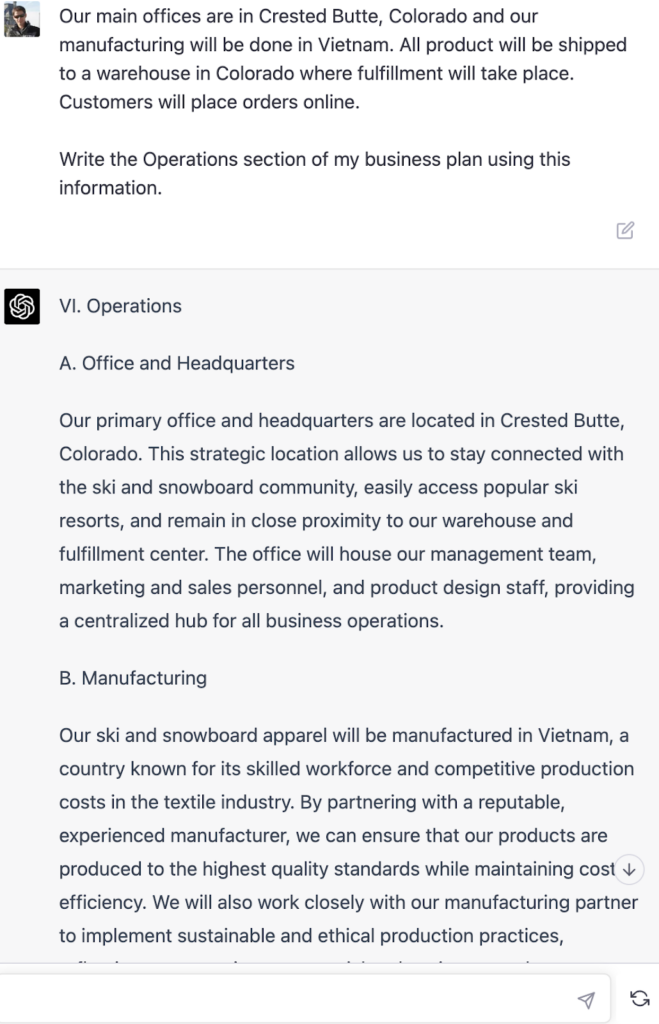Image resolution: width=659 pixels, height=1024 pixels.
Task: Select the 'A. Office and Headquarters' subheading
Action: tap(176, 363)
